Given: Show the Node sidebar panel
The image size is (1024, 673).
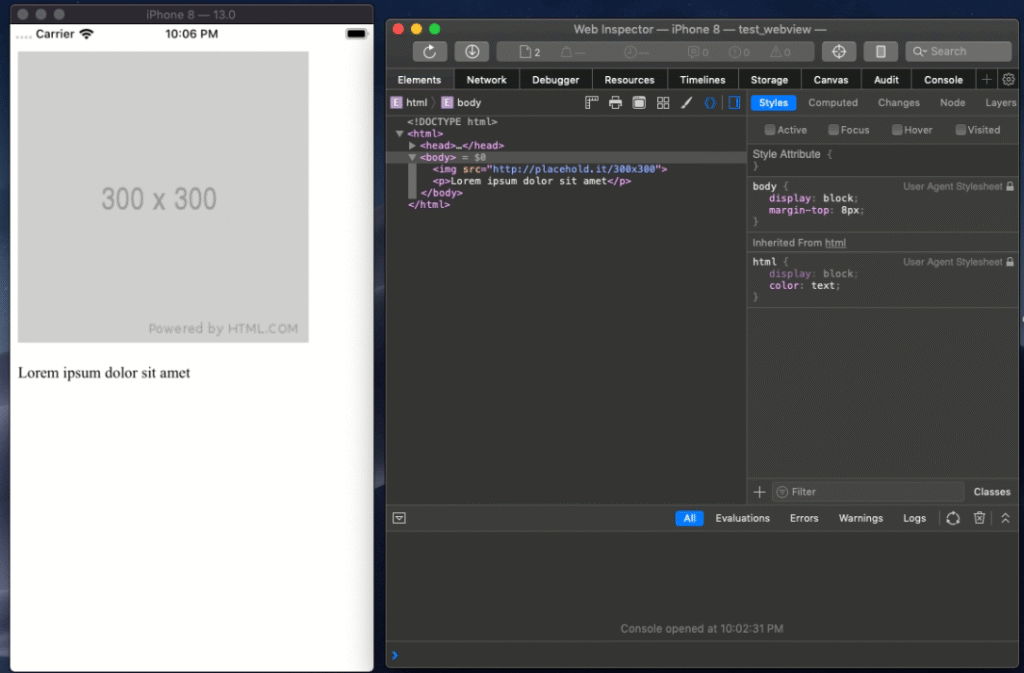Looking at the screenshot, I should click(x=952, y=102).
